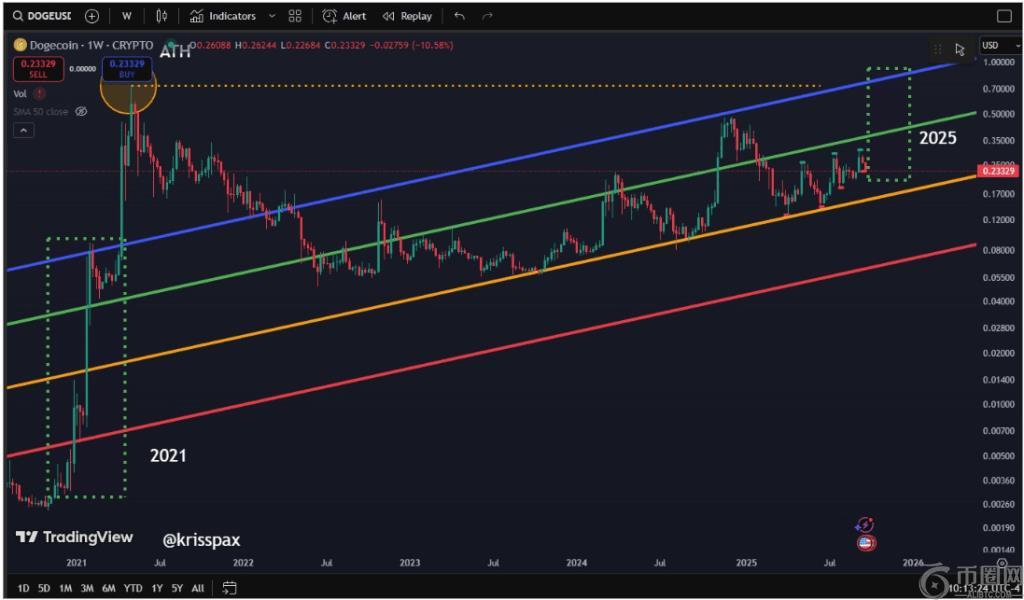Select layout setup square icon

1004,16
